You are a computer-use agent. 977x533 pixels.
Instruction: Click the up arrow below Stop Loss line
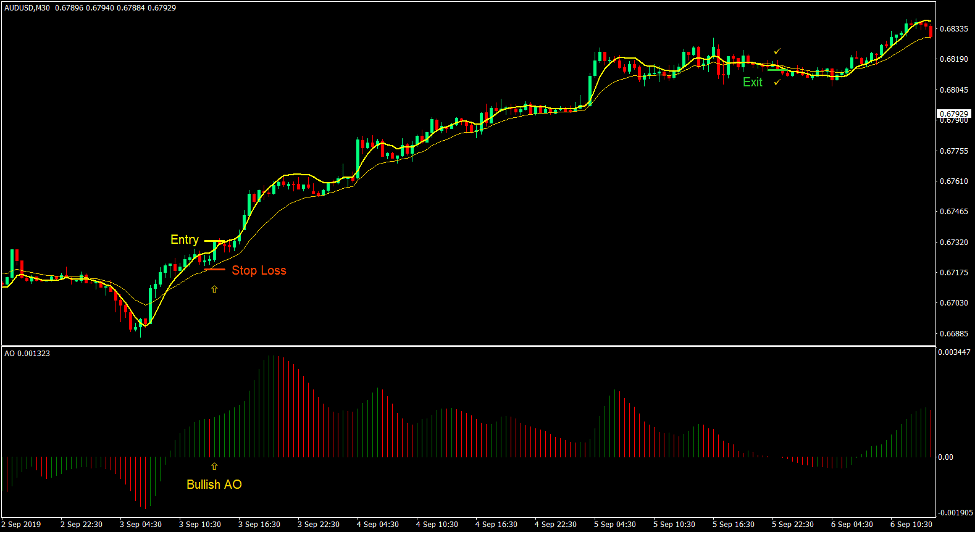[213, 289]
